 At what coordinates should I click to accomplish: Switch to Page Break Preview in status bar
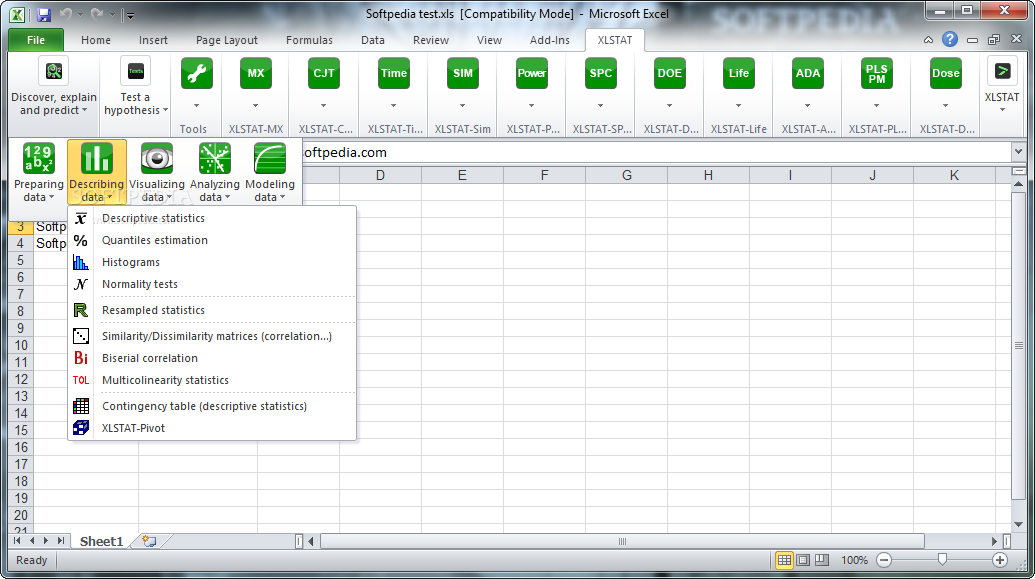[x=822, y=560]
